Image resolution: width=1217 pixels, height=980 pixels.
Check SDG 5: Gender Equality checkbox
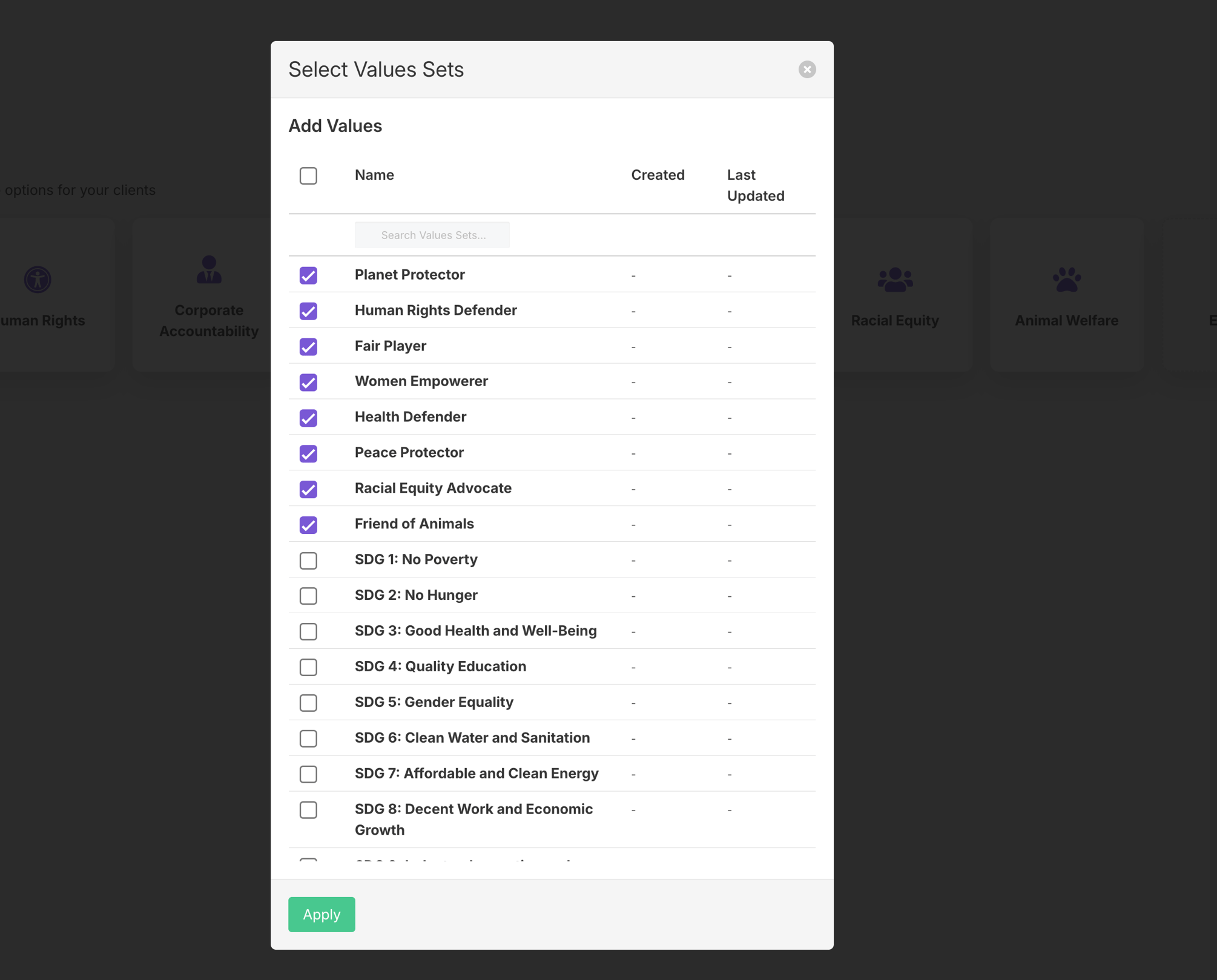(308, 703)
